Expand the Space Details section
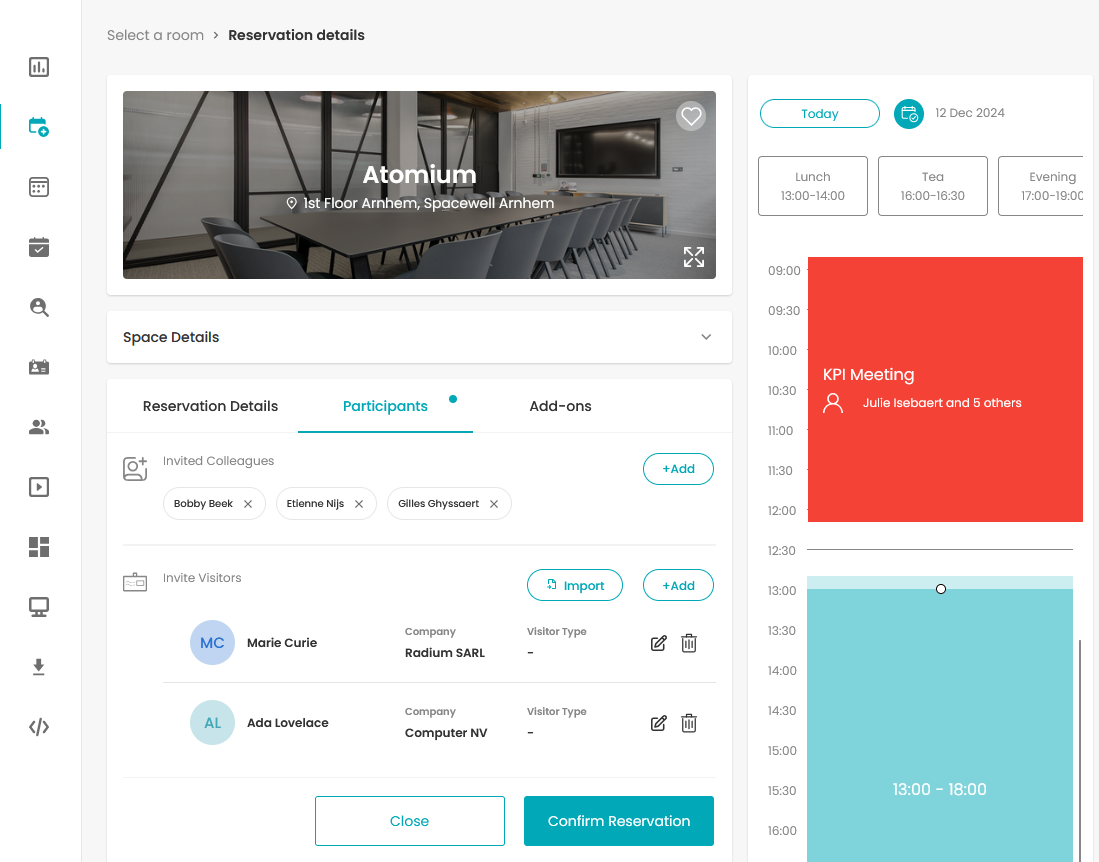1099x862 pixels. pos(419,337)
